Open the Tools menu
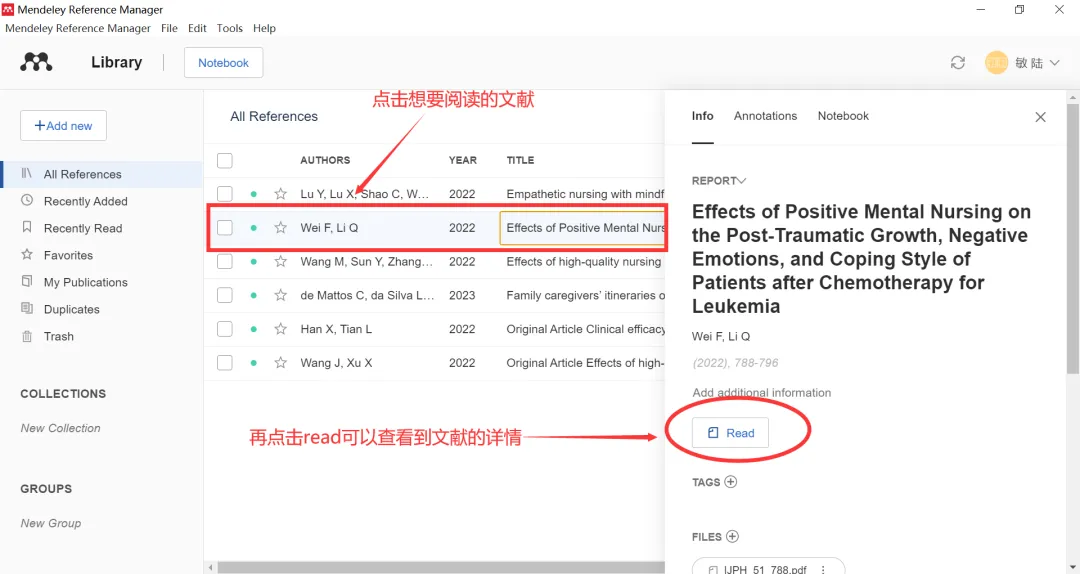 (x=229, y=28)
